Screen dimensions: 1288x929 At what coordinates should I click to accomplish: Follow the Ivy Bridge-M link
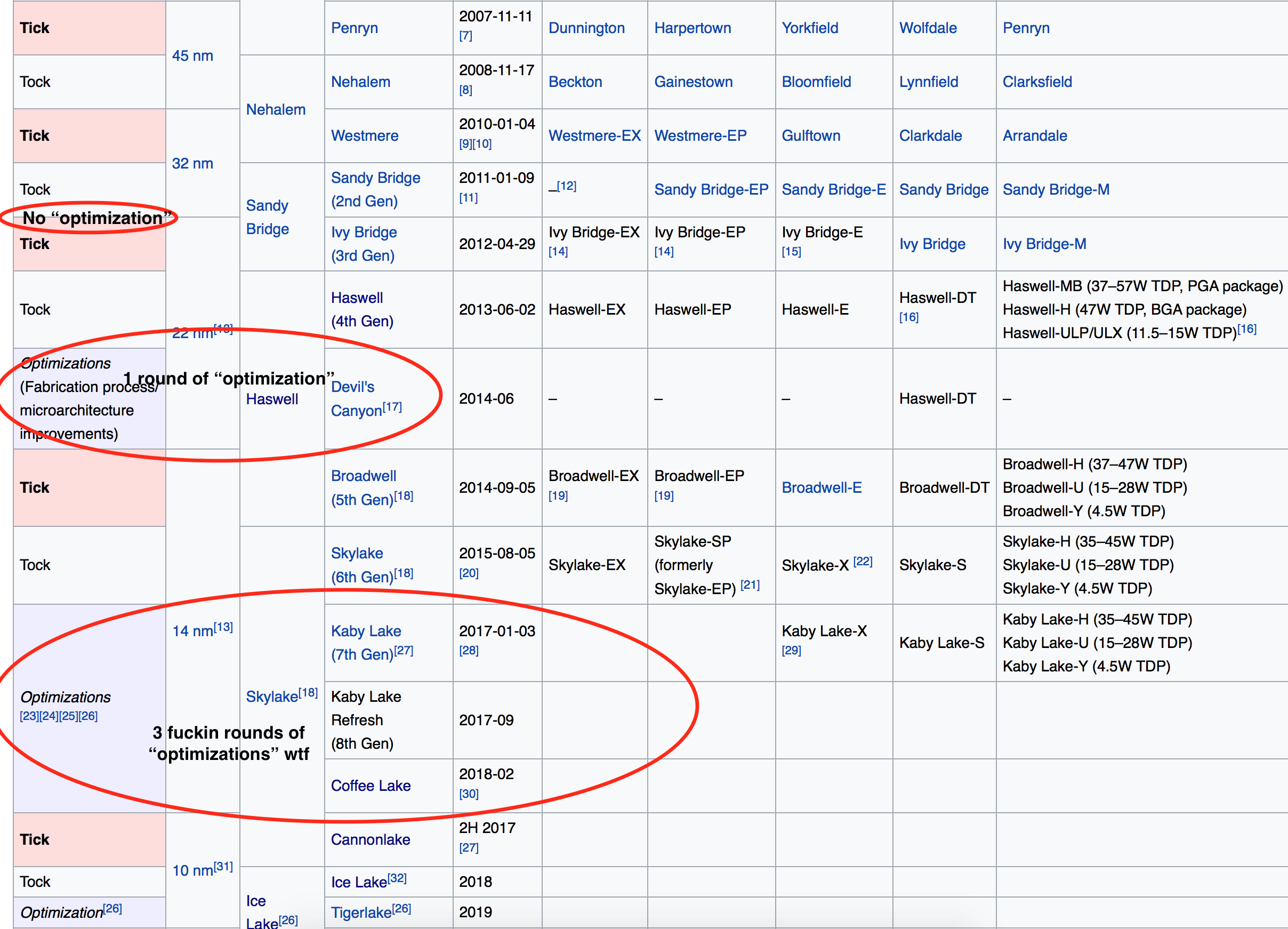pos(1044,244)
